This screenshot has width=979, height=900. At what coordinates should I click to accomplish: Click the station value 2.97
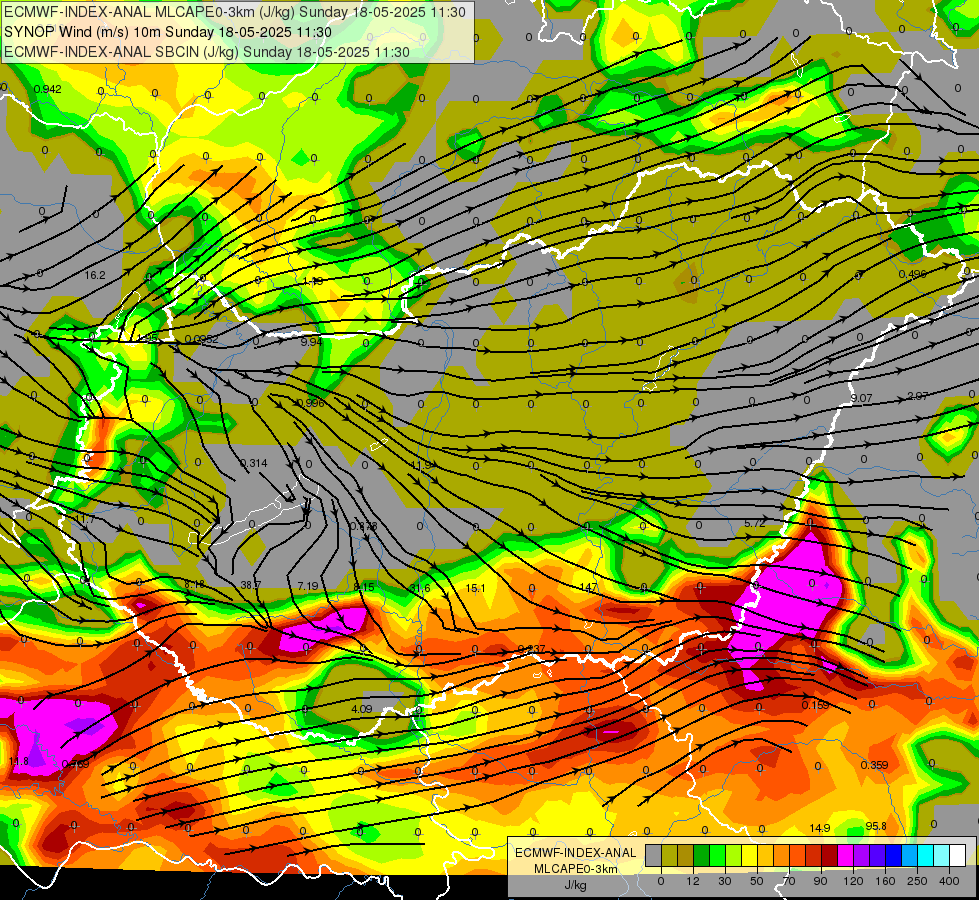pos(918,396)
